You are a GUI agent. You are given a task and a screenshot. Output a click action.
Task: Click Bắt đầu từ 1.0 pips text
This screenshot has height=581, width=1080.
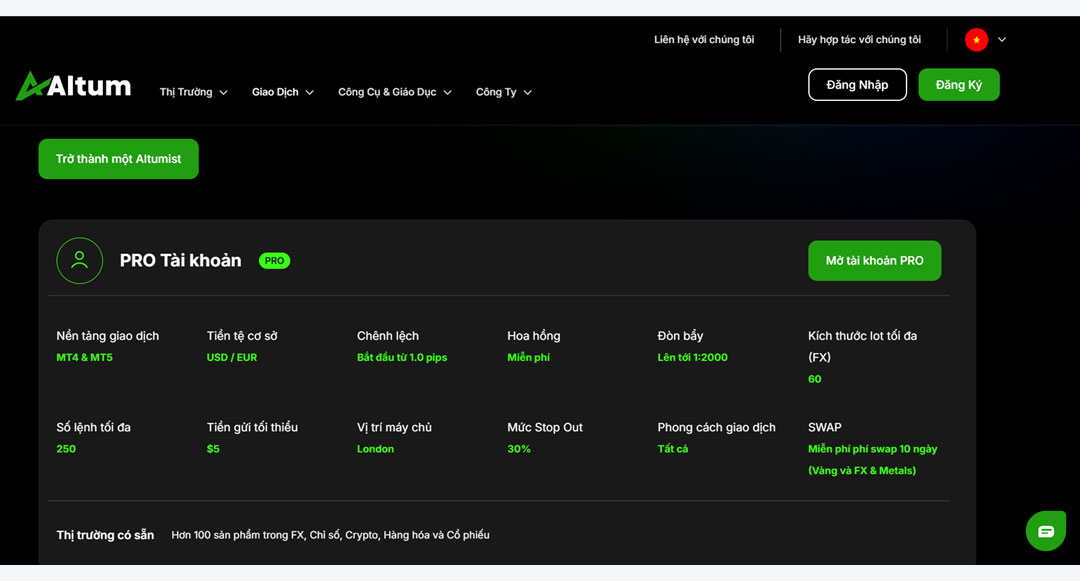coord(402,357)
